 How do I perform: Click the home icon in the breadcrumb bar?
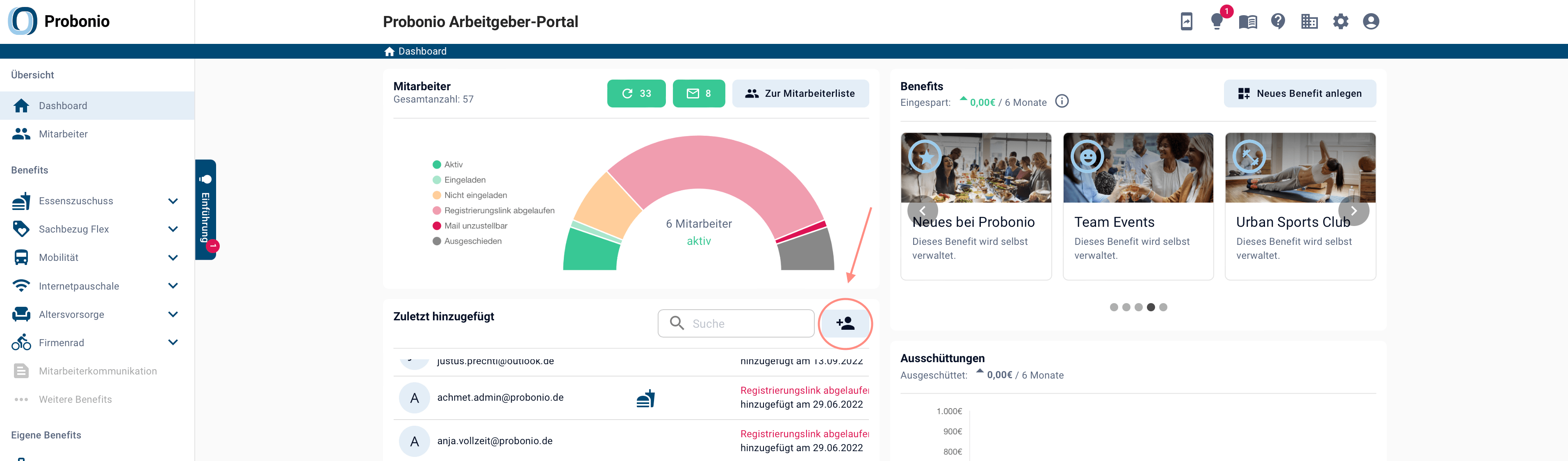click(390, 52)
